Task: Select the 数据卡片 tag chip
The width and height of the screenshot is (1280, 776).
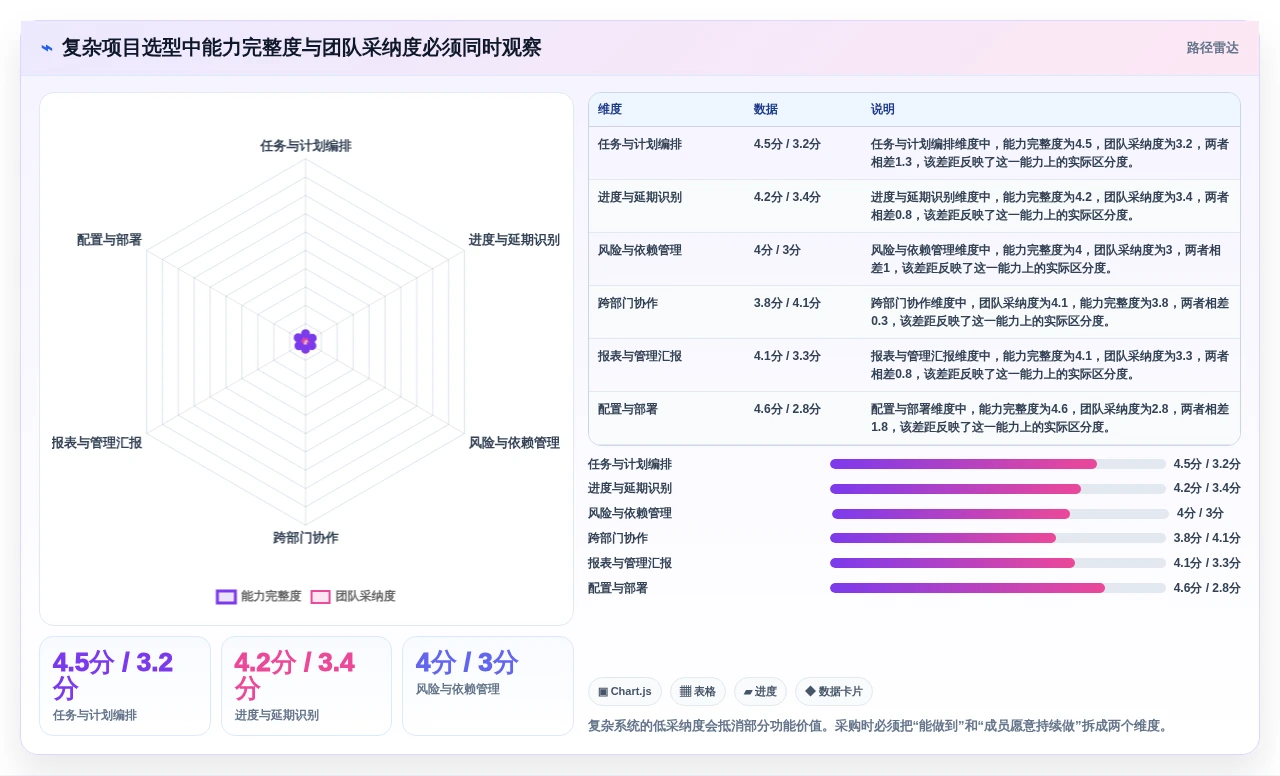Action: (834, 691)
